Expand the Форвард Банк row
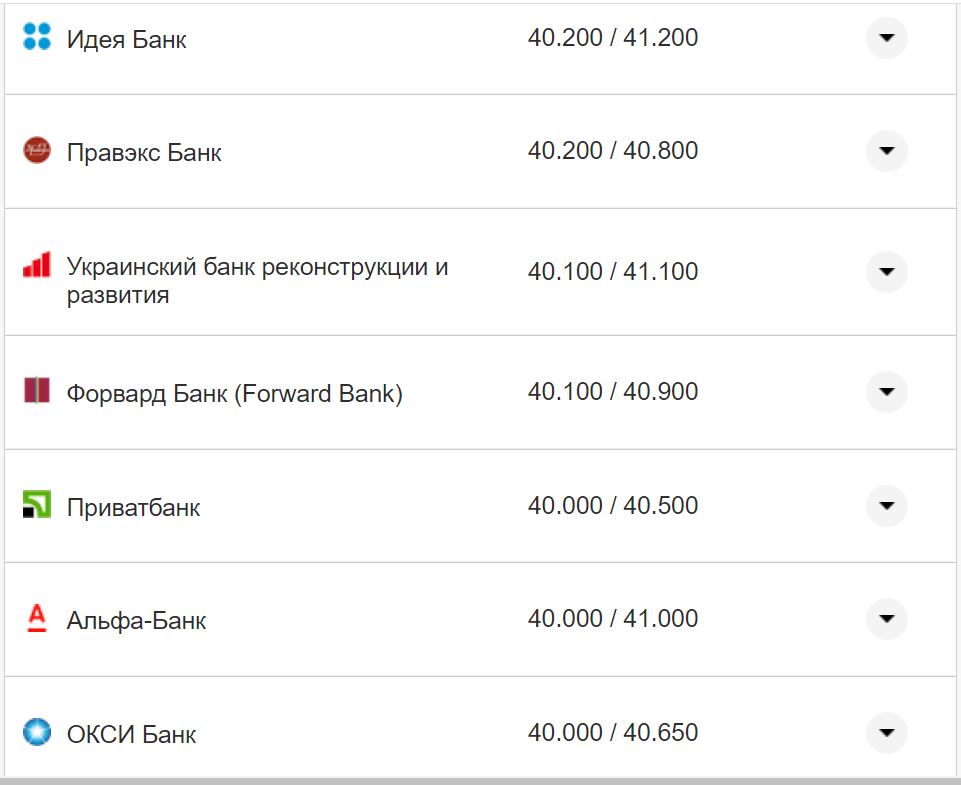The image size is (961, 785). point(886,392)
